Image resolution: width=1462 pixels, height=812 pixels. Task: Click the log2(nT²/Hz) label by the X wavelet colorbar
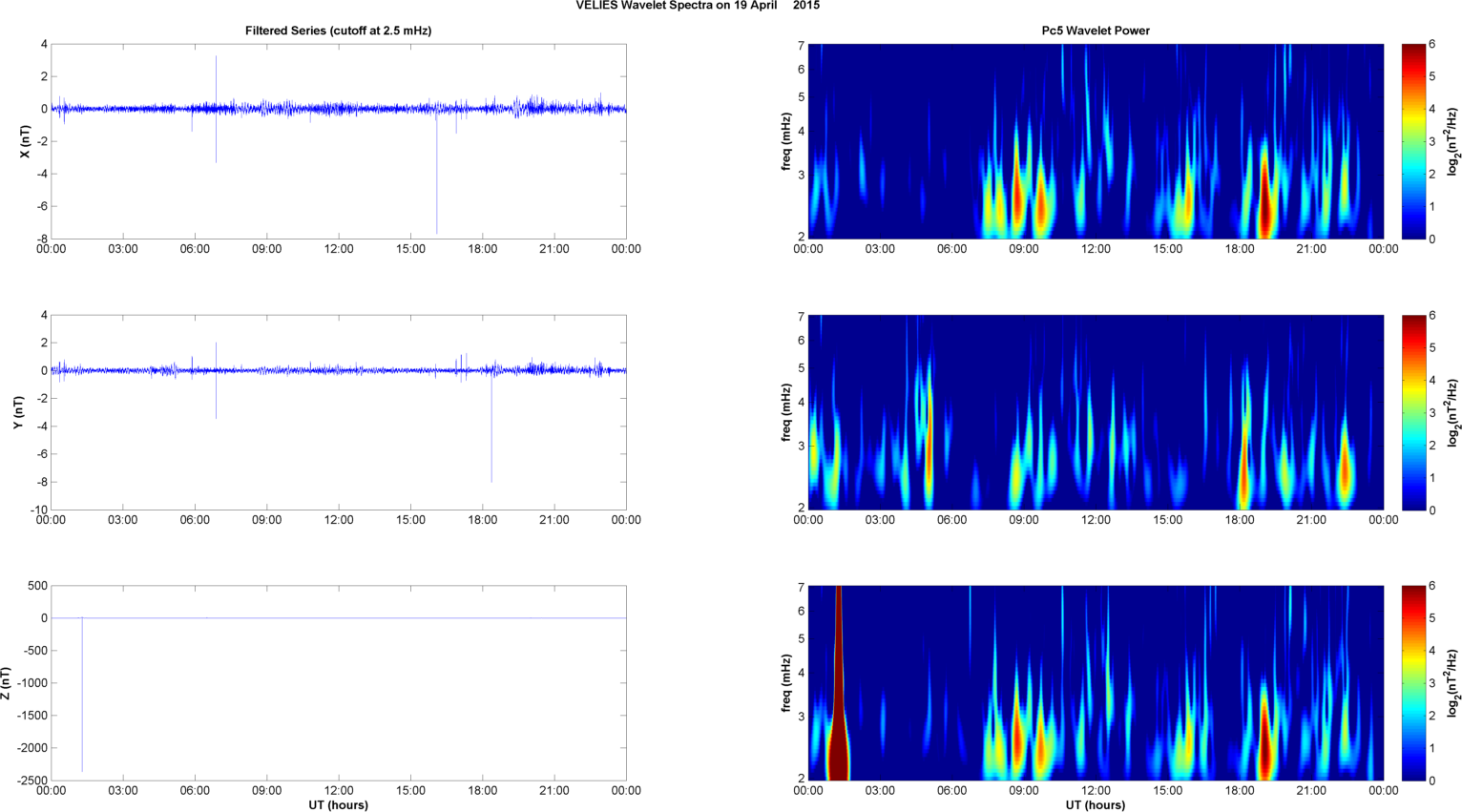click(x=1452, y=141)
